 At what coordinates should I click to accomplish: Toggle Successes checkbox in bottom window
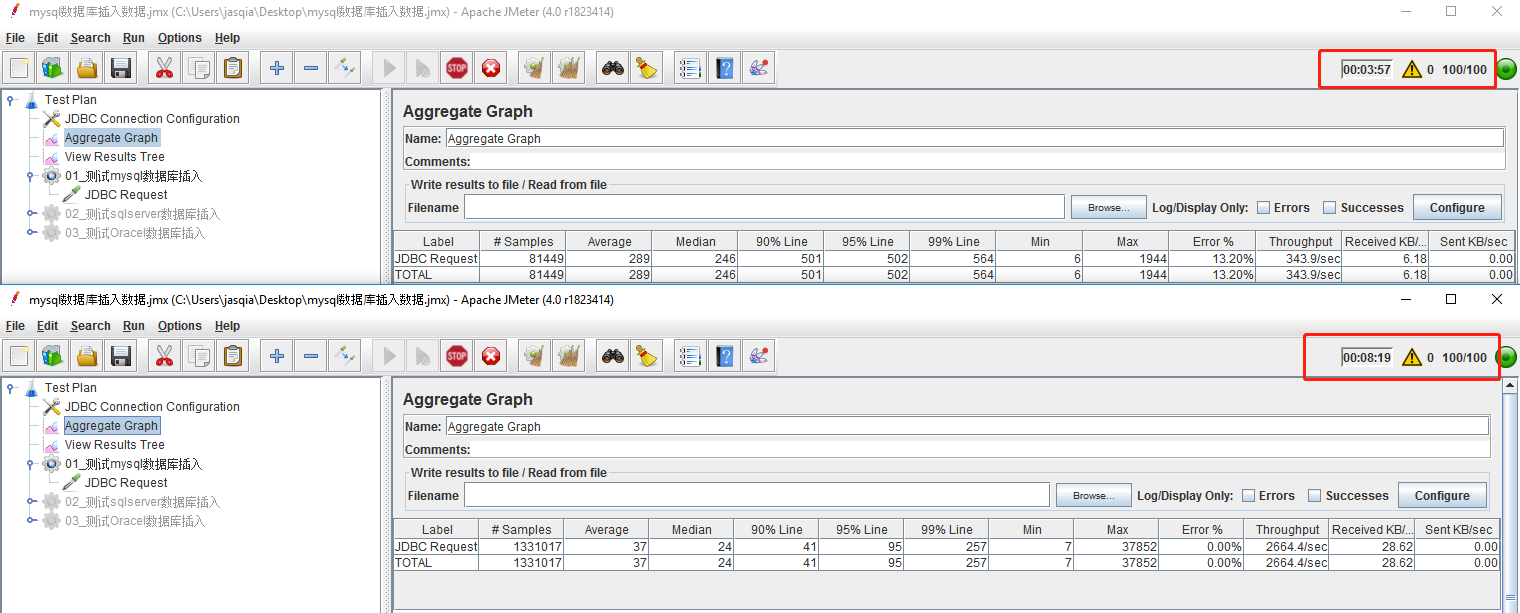click(1315, 496)
